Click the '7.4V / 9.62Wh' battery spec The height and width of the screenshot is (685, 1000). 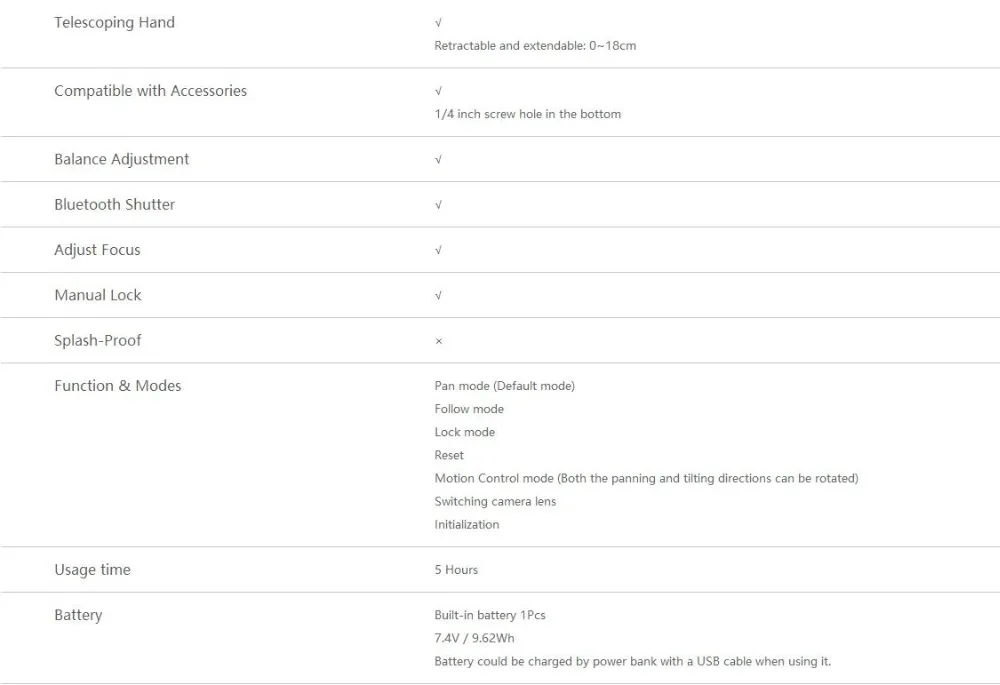tap(474, 638)
